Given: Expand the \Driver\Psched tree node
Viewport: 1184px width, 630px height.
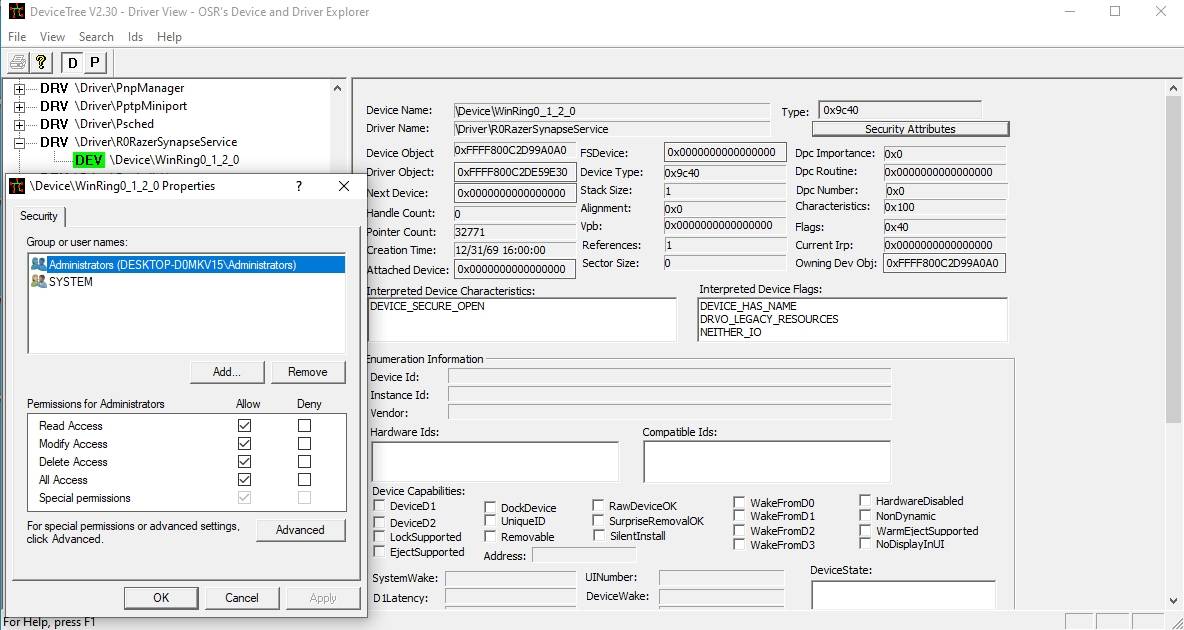Looking at the screenshot, I should pyautogui.click(x=19, y=124).
